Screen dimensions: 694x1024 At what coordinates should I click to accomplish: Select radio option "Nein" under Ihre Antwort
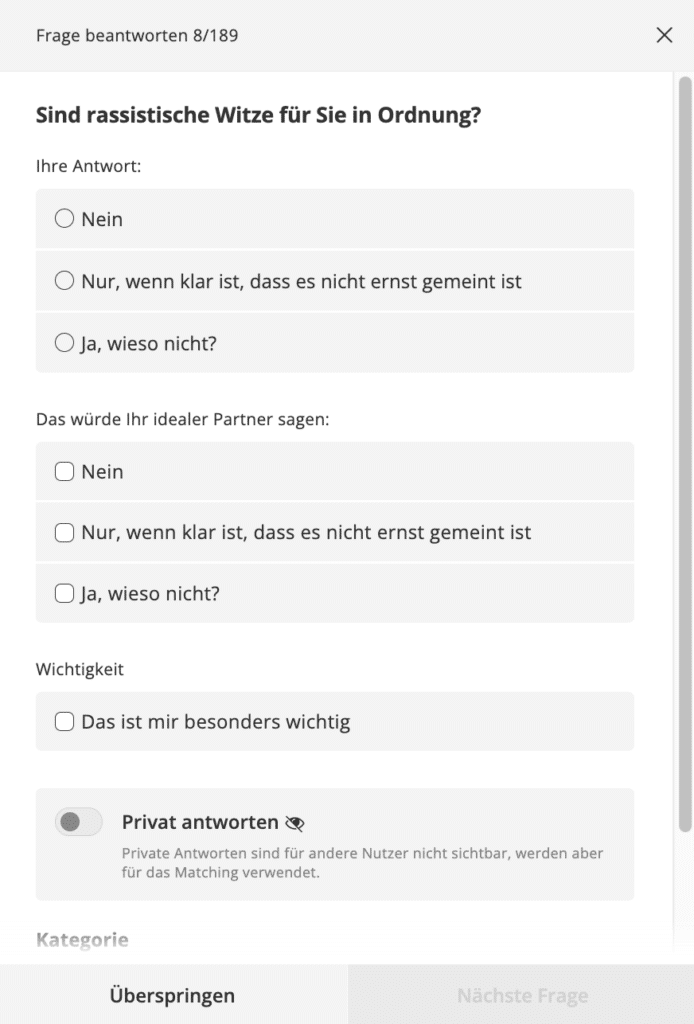(64, 218)
